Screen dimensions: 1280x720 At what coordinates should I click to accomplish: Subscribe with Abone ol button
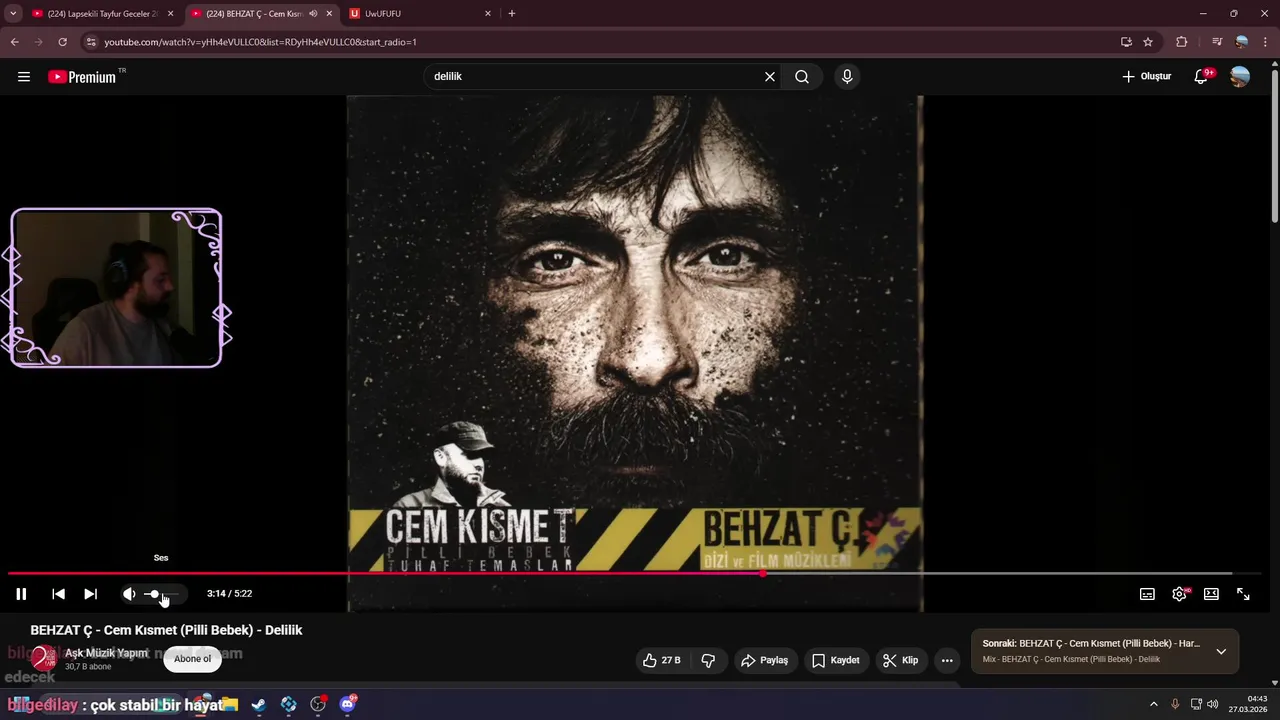192,659
